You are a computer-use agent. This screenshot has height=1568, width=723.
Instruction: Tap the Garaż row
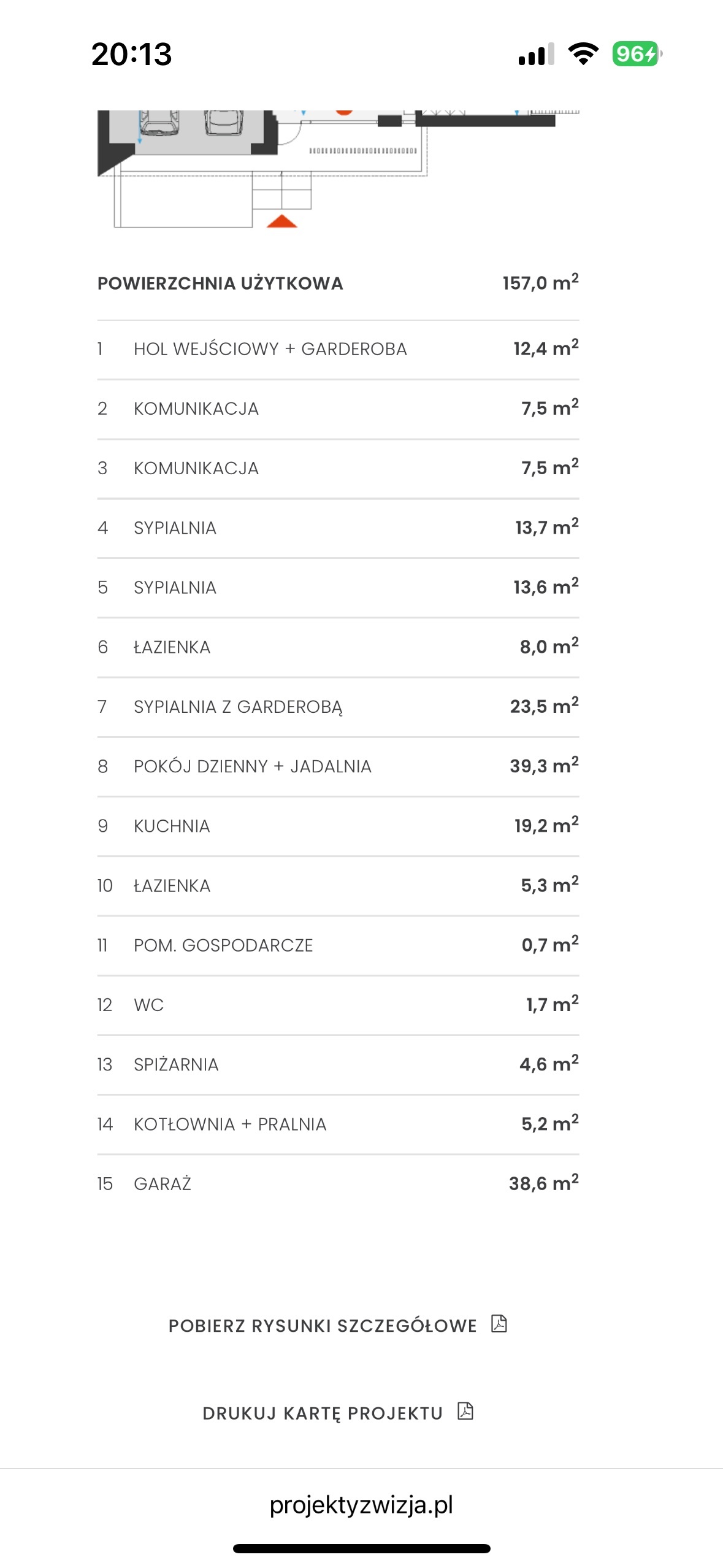[x=338, y=1183]
